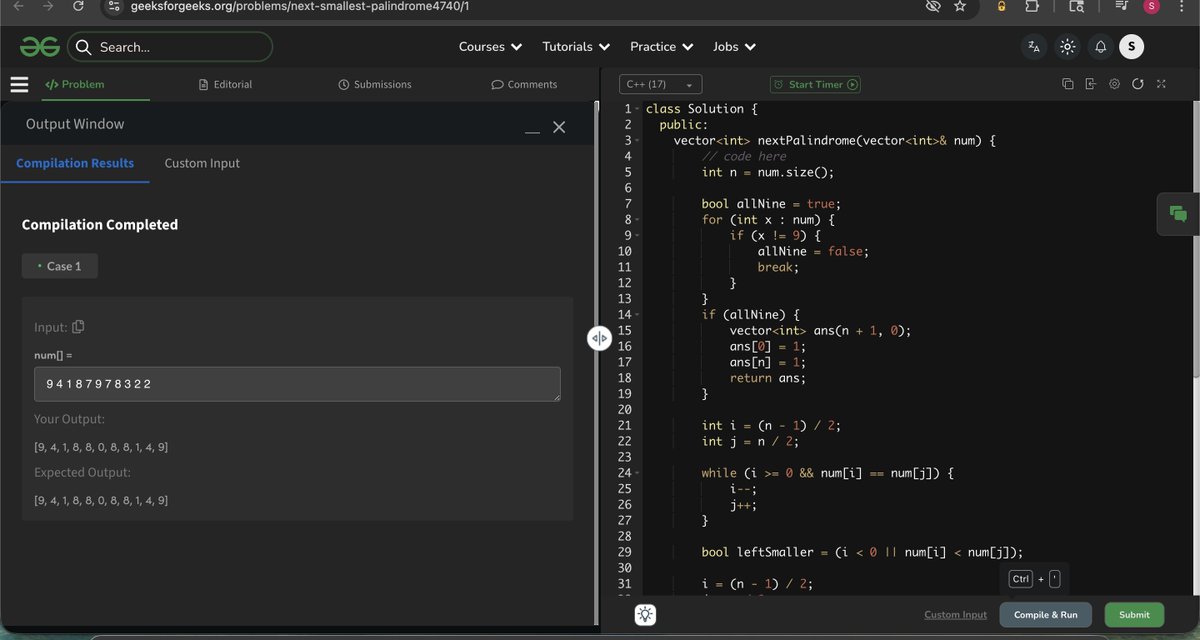Viewport: 1200px width, 640px height.
Task: Open the hamburger sidebar menu
Action: tap(19, 84)
